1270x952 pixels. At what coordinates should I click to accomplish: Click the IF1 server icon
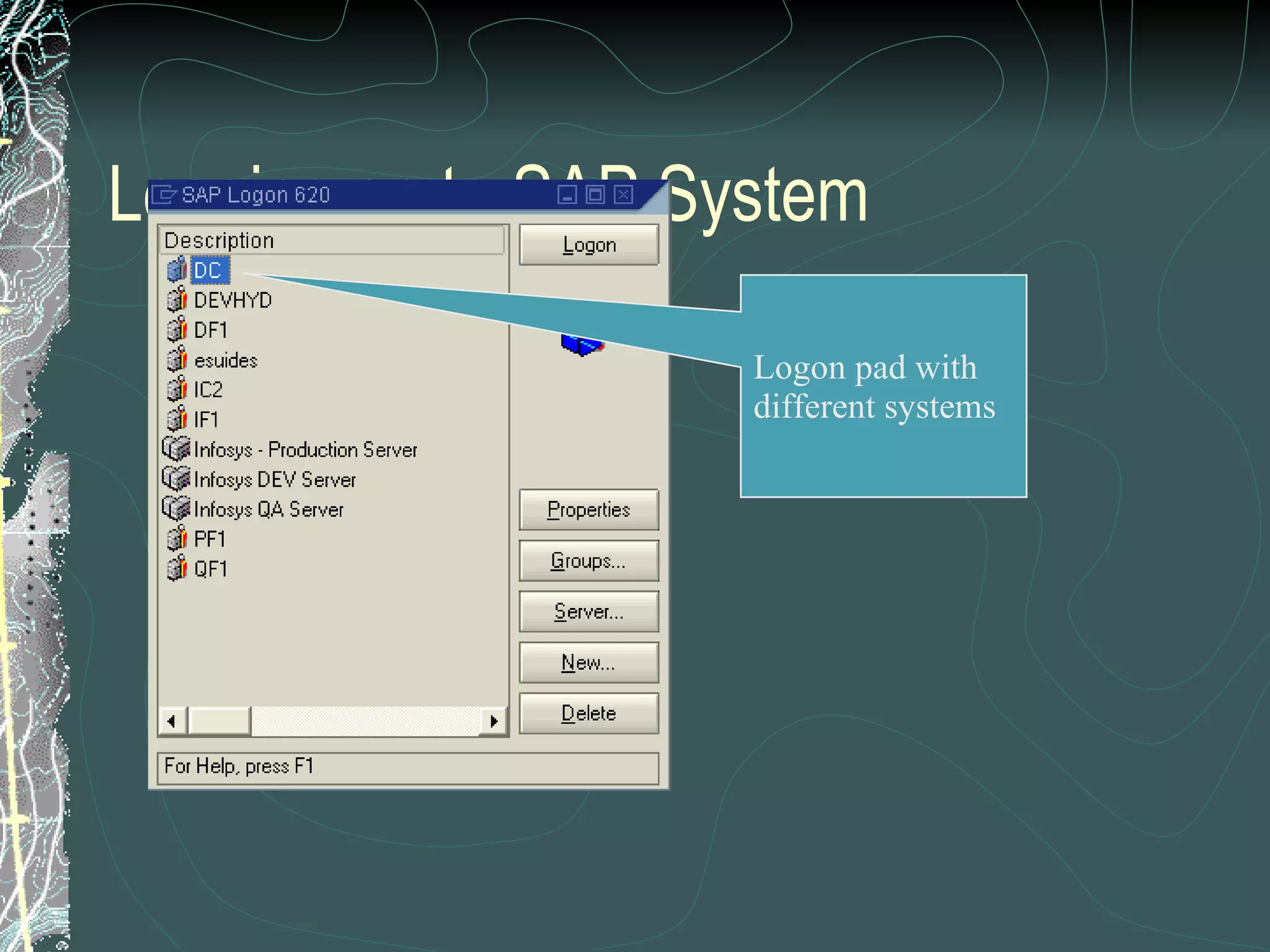point(177,419)
